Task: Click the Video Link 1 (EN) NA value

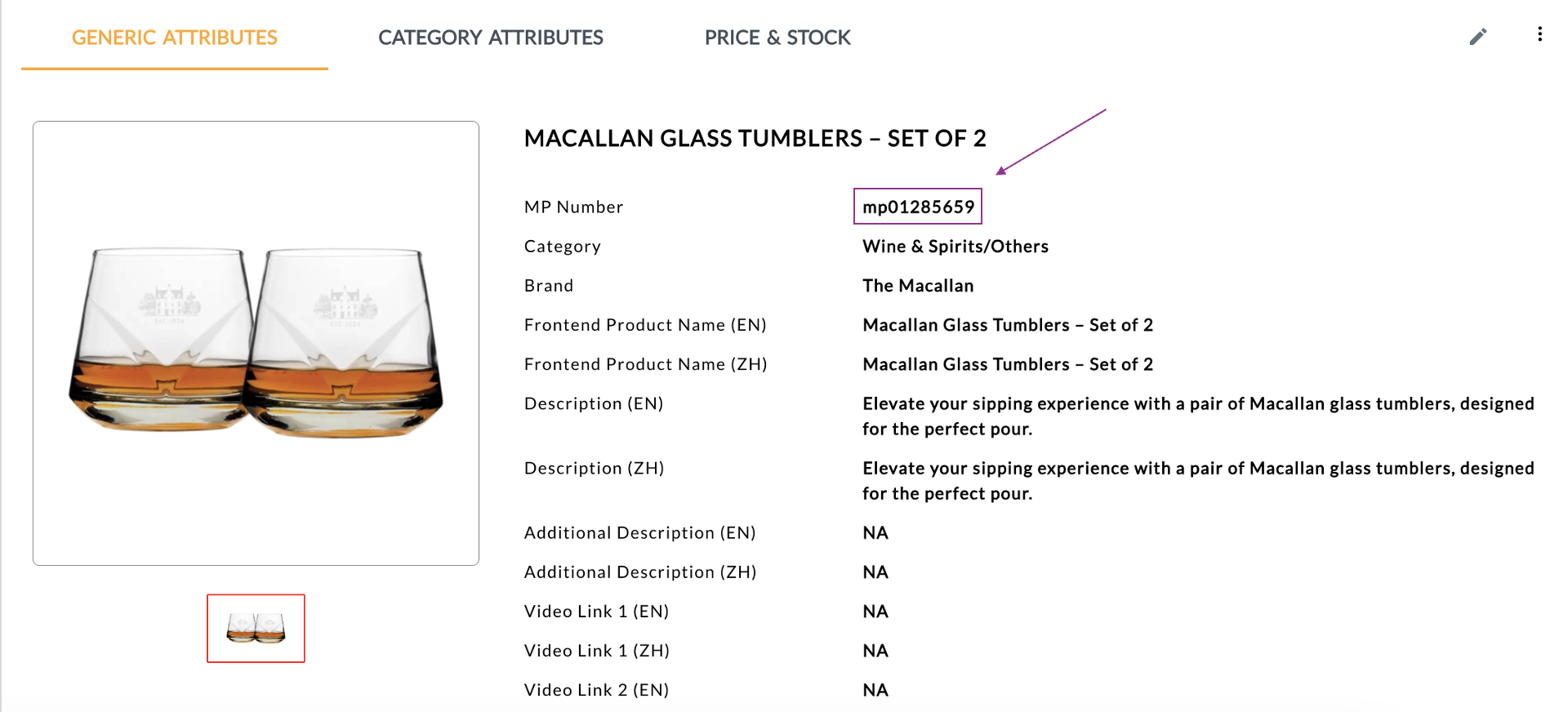Action: [x=875, y=612]
